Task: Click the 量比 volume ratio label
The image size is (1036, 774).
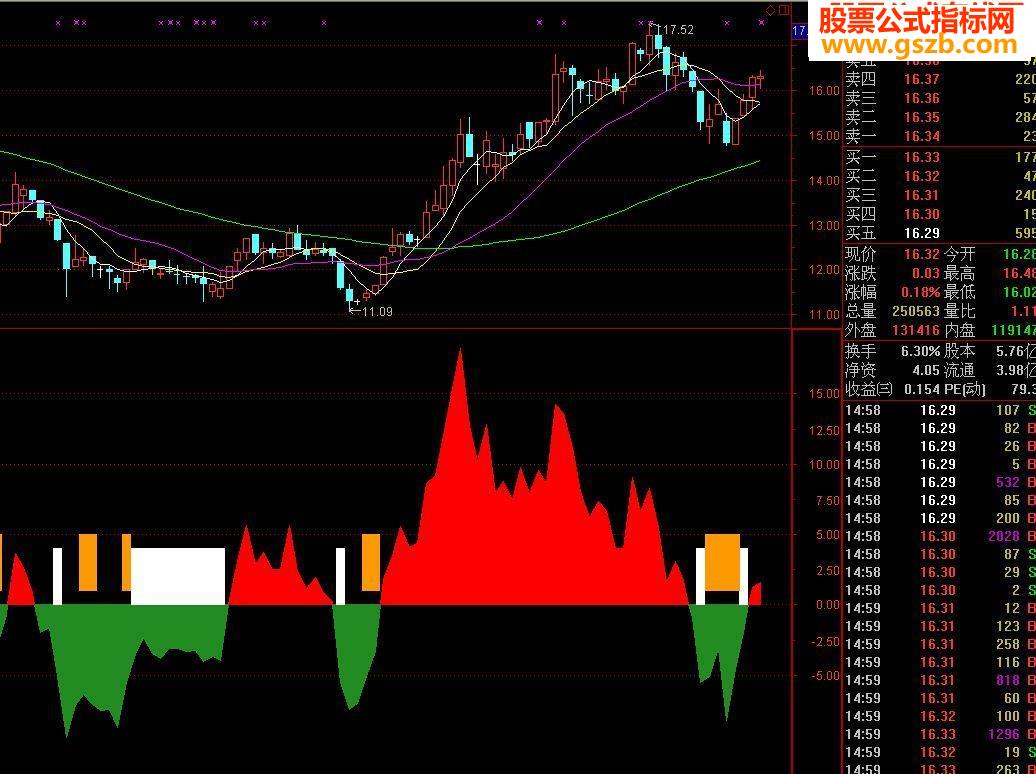Action: 959,311
